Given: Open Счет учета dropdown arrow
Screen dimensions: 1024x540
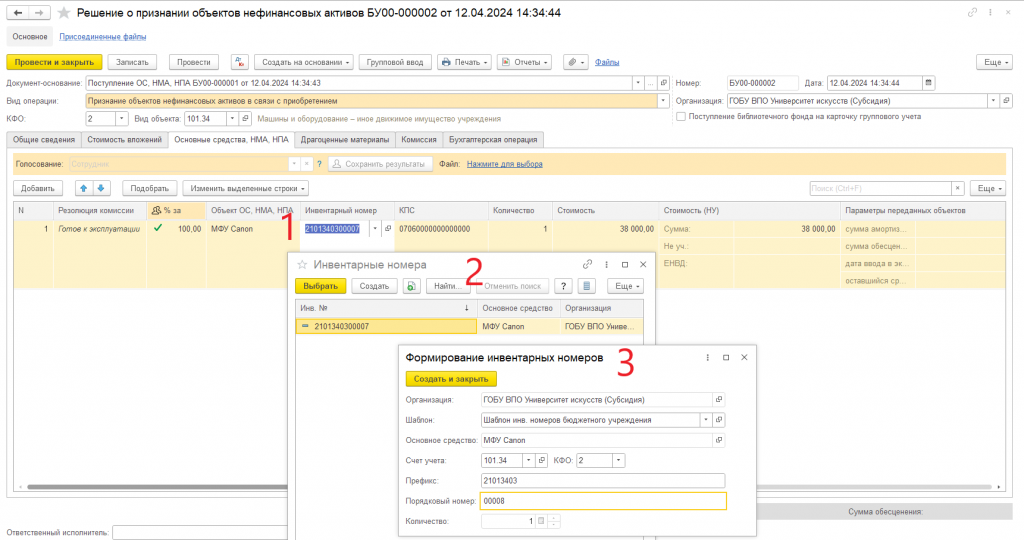Looking at the screenshot, I should pyautogui.click(x=528, y=460).
